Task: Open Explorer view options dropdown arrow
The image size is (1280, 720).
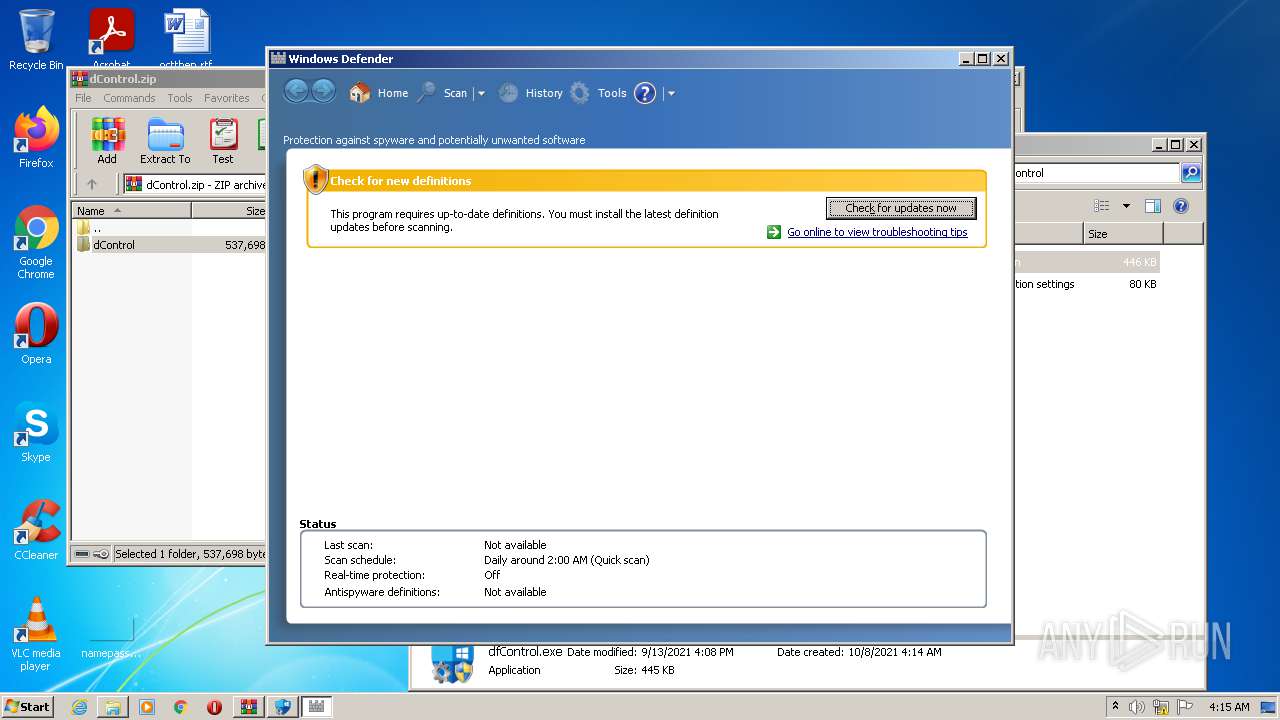Action: 1126,206
